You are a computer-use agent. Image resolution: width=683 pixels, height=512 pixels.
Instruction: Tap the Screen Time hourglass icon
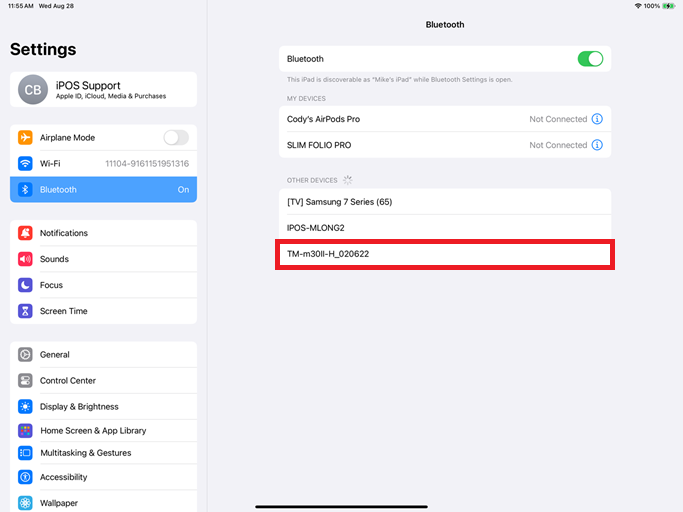25,311
